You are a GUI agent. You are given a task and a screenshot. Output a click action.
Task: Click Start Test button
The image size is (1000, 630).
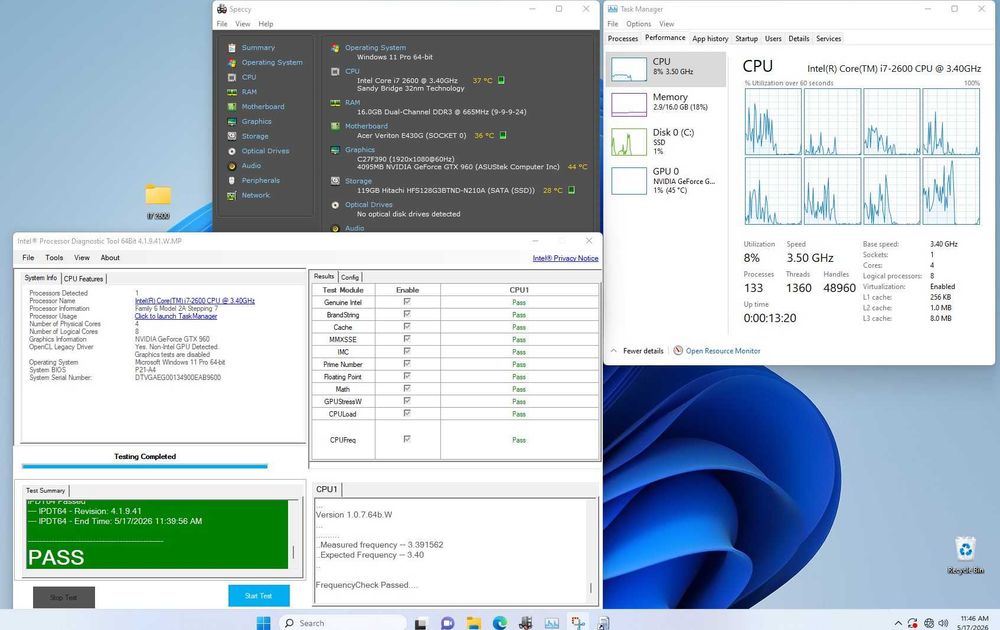258,596
